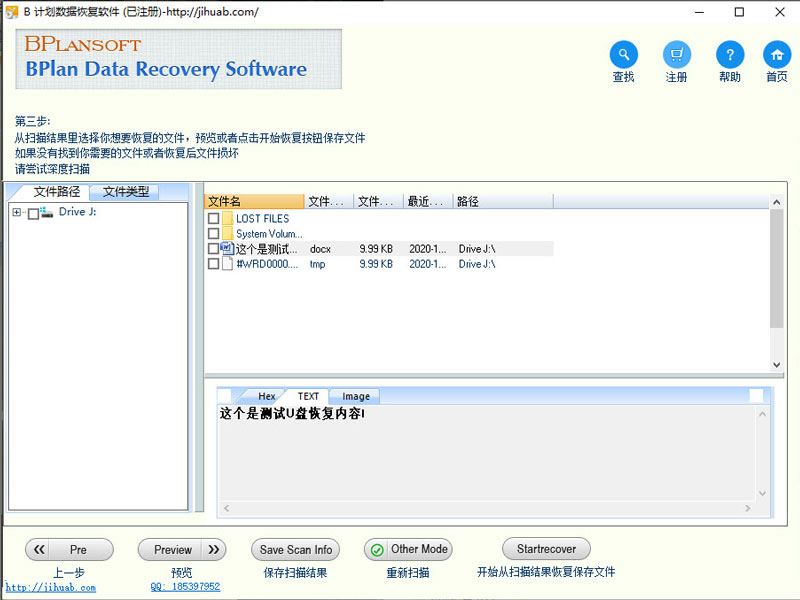Click the BPlan Data Recovery Software banner
Image resolution: width=800 pixels, height=600 pixels.
(179, 59)
